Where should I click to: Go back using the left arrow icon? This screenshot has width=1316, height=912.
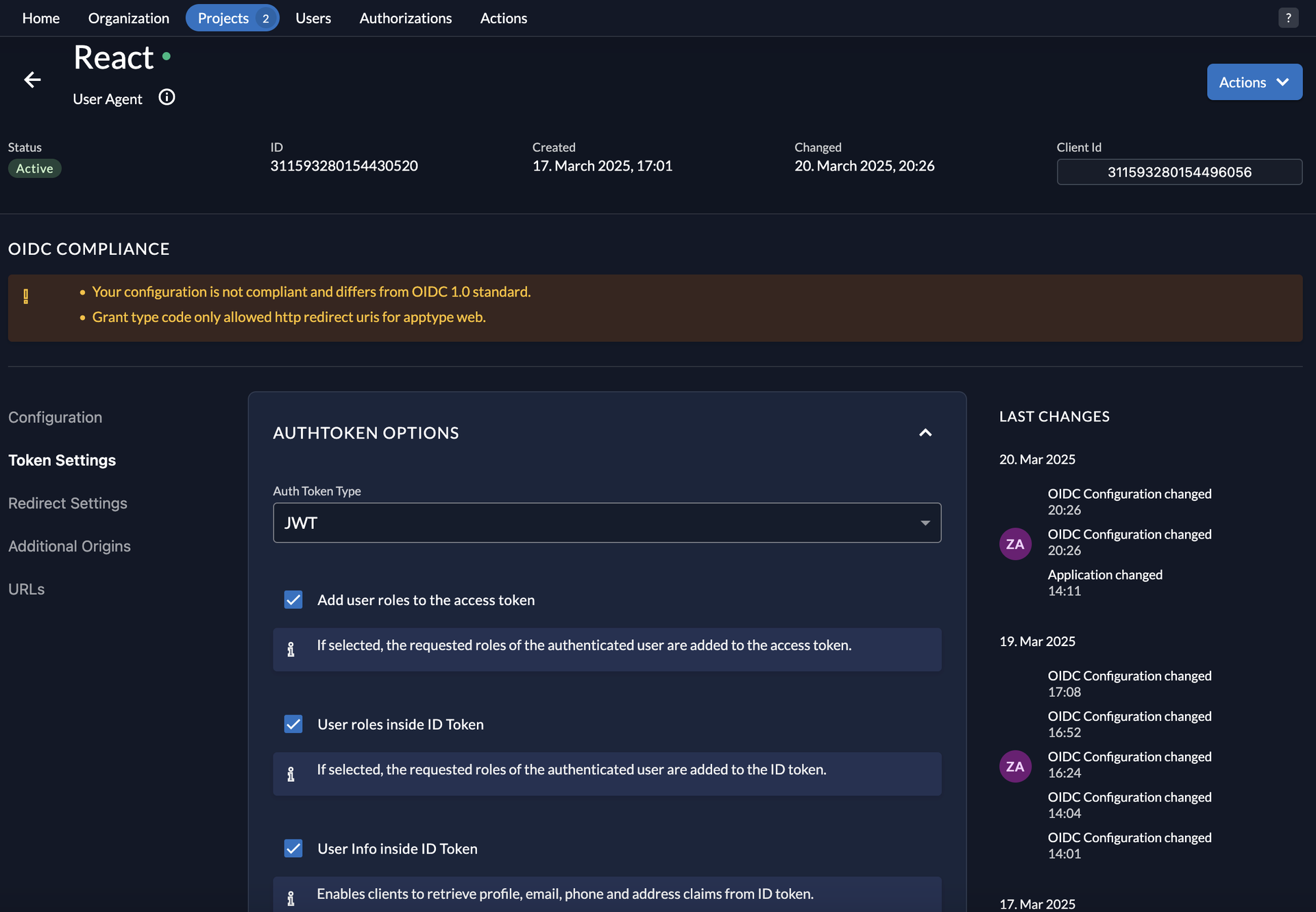point(32,80)
